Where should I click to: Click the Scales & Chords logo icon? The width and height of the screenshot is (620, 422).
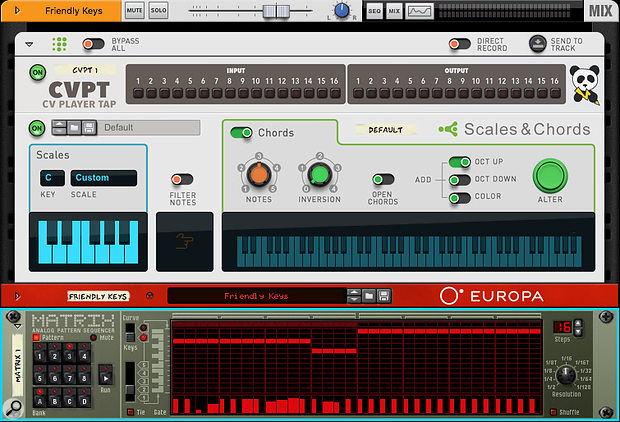pos(448,129)
